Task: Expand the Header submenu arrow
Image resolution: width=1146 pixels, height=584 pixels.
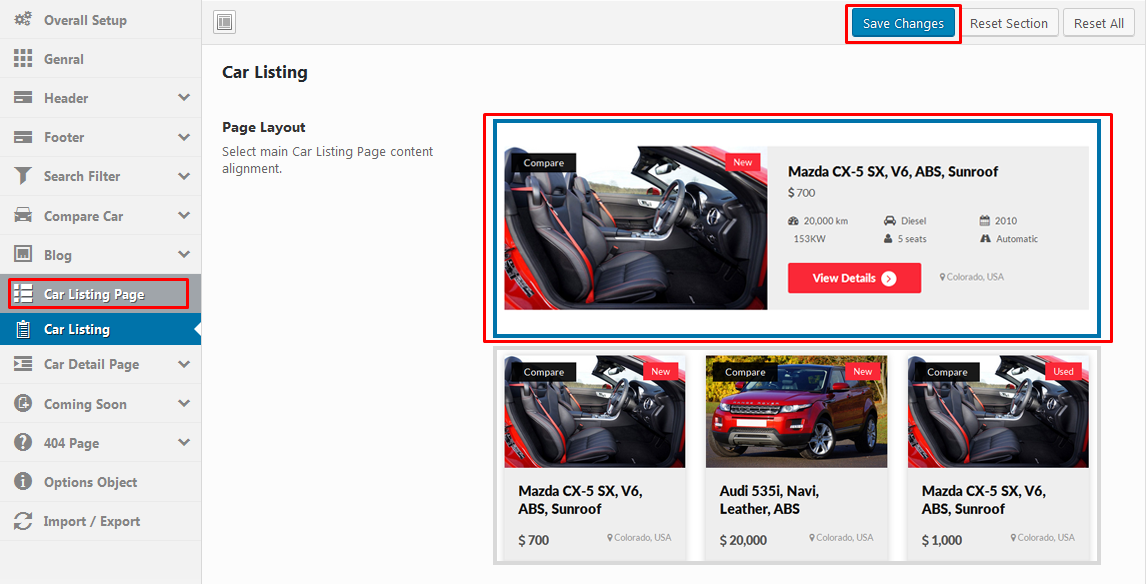Action: click(x=183, y=97)
